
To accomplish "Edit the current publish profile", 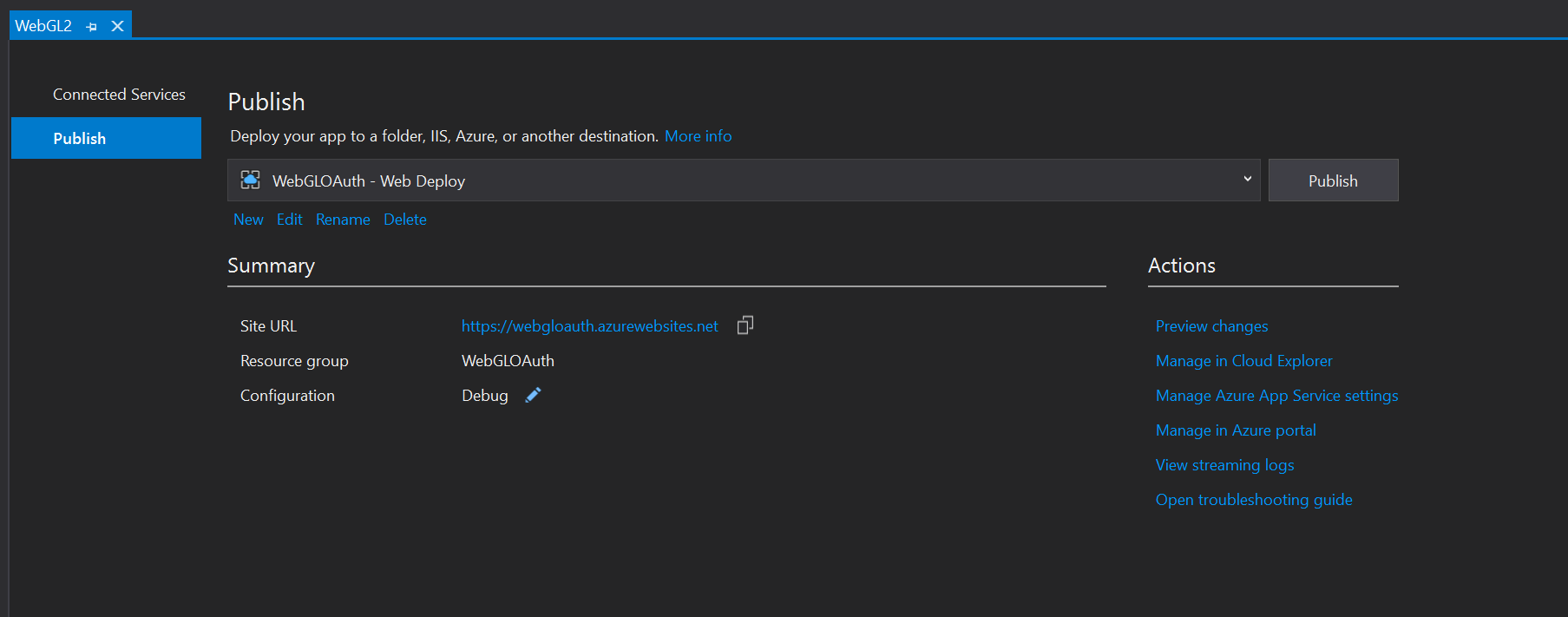I will tap(289, 220).
